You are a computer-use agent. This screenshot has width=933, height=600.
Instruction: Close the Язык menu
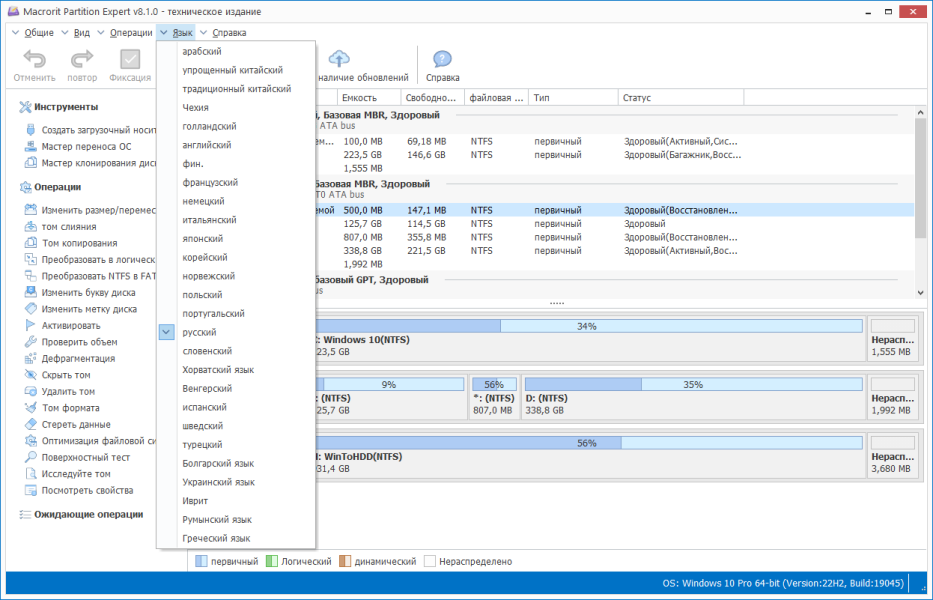pos(176,33)
